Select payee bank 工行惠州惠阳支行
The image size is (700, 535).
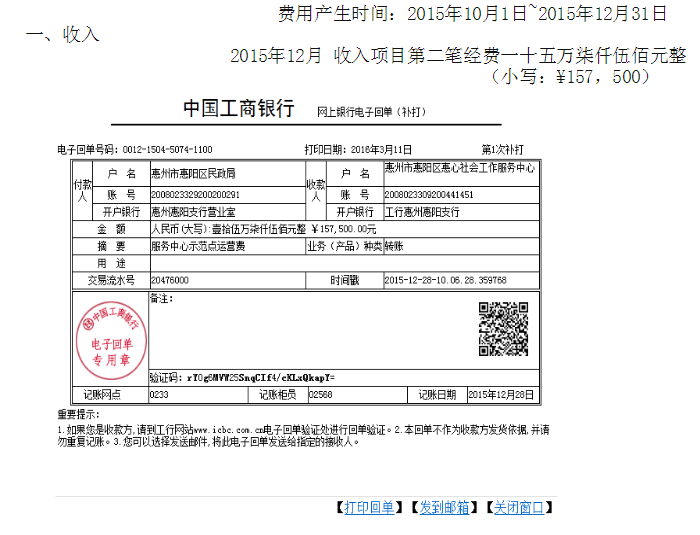click(x=422, y=212)
